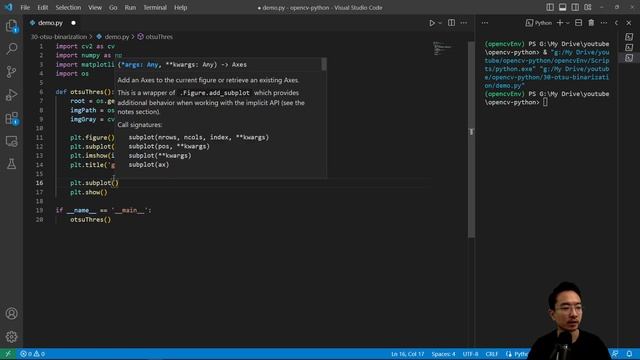The height and width of the screenshot is (360, 640).
Task: Open notifications bell in status bar
Action: (629, 354)
